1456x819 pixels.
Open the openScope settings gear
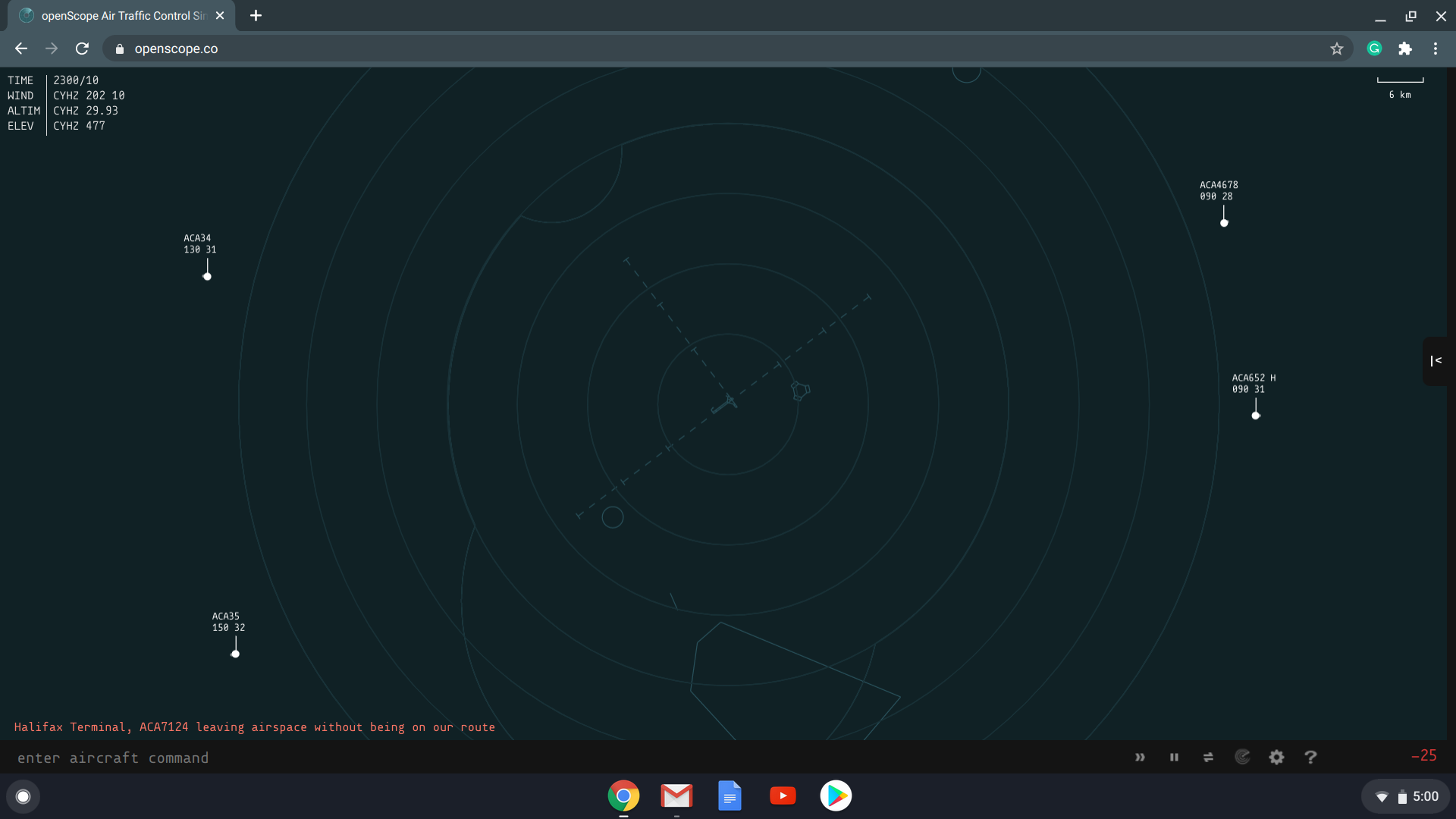click(1276, 757)
